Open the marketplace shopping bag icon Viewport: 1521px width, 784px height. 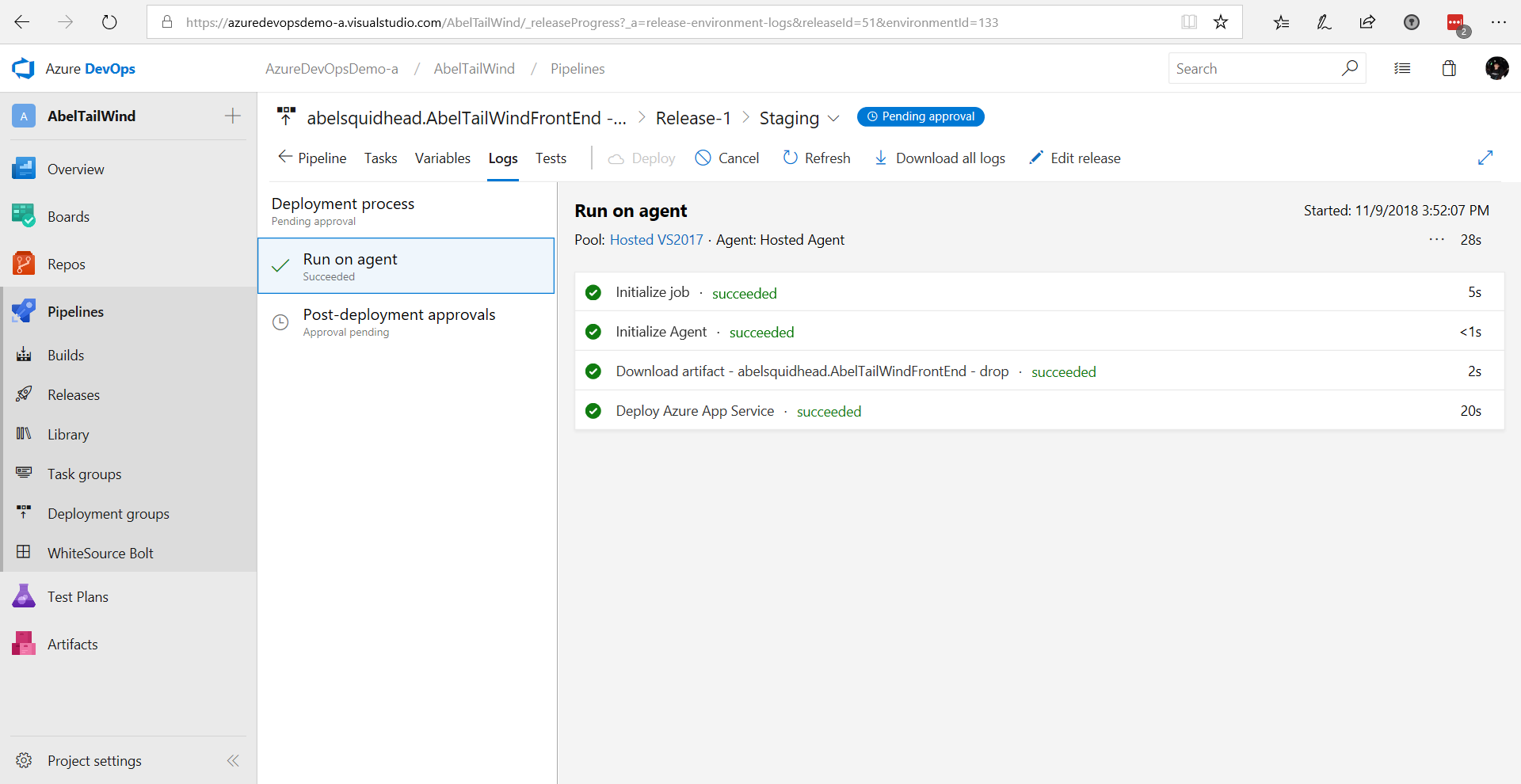pyautogui.click(x=1449, y=69)
